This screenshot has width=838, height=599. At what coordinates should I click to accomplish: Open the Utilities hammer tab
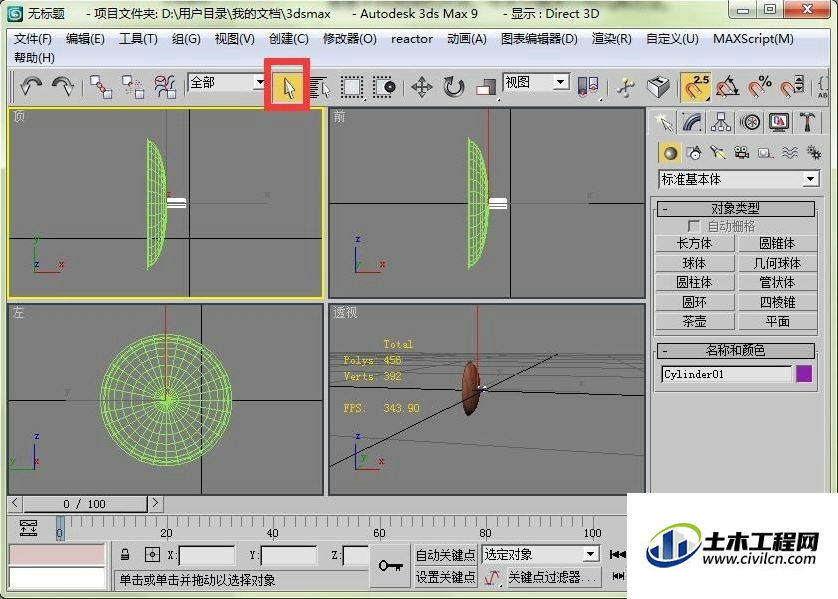(808, 122)
